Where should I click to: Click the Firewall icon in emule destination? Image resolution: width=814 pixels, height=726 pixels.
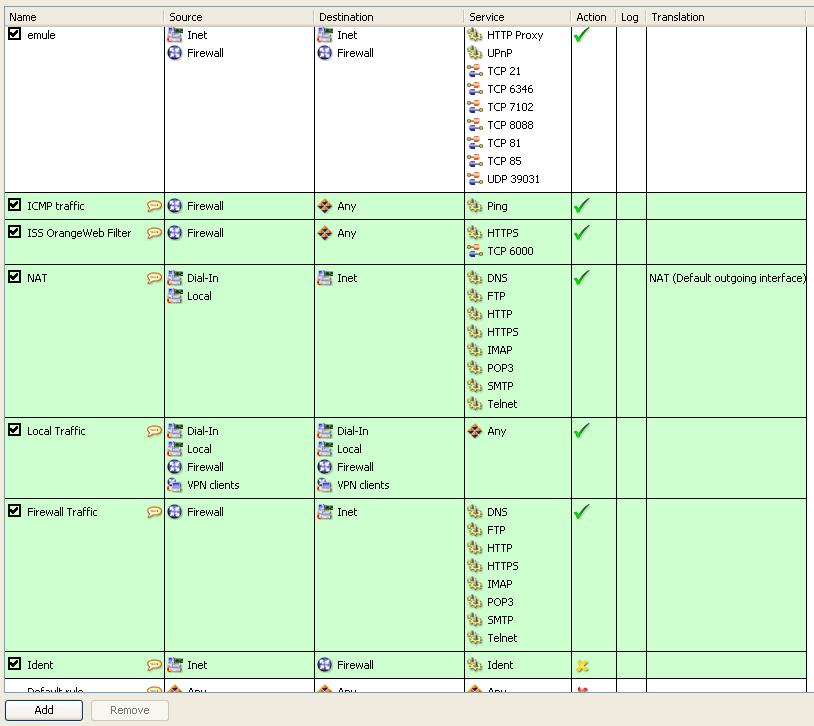click(324, 53)
